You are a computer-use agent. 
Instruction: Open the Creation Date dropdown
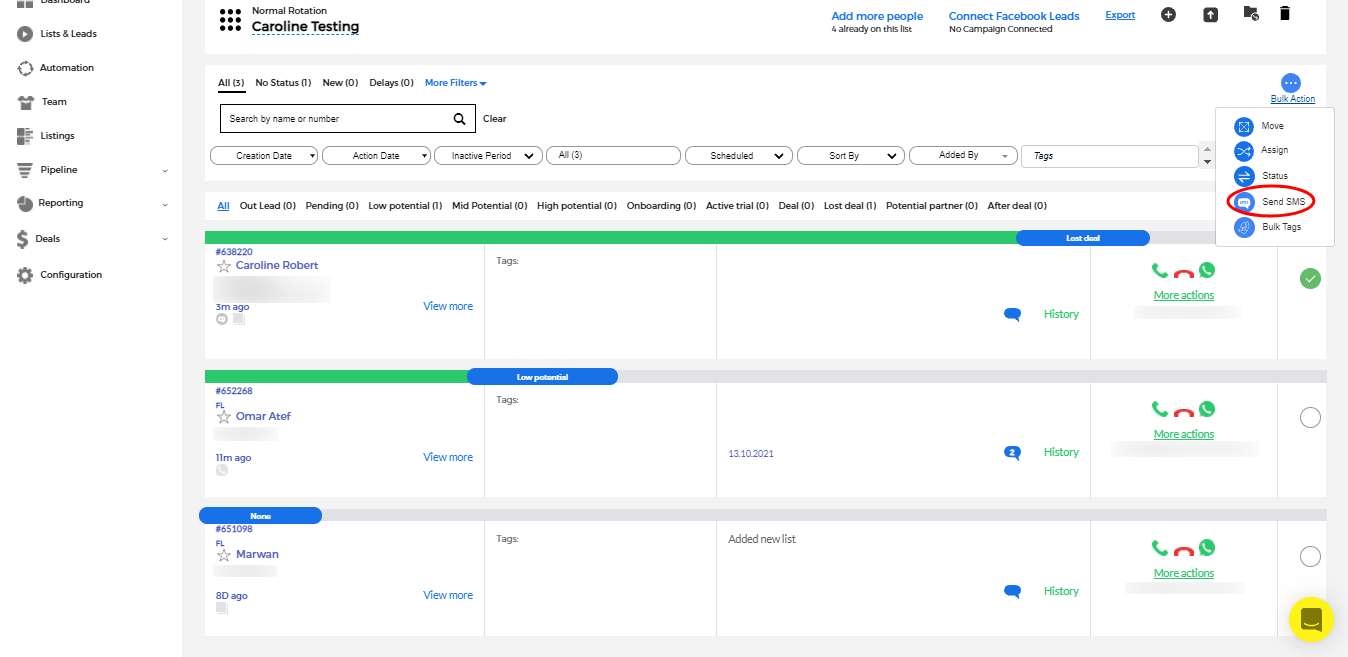click(x=264, y=156)
